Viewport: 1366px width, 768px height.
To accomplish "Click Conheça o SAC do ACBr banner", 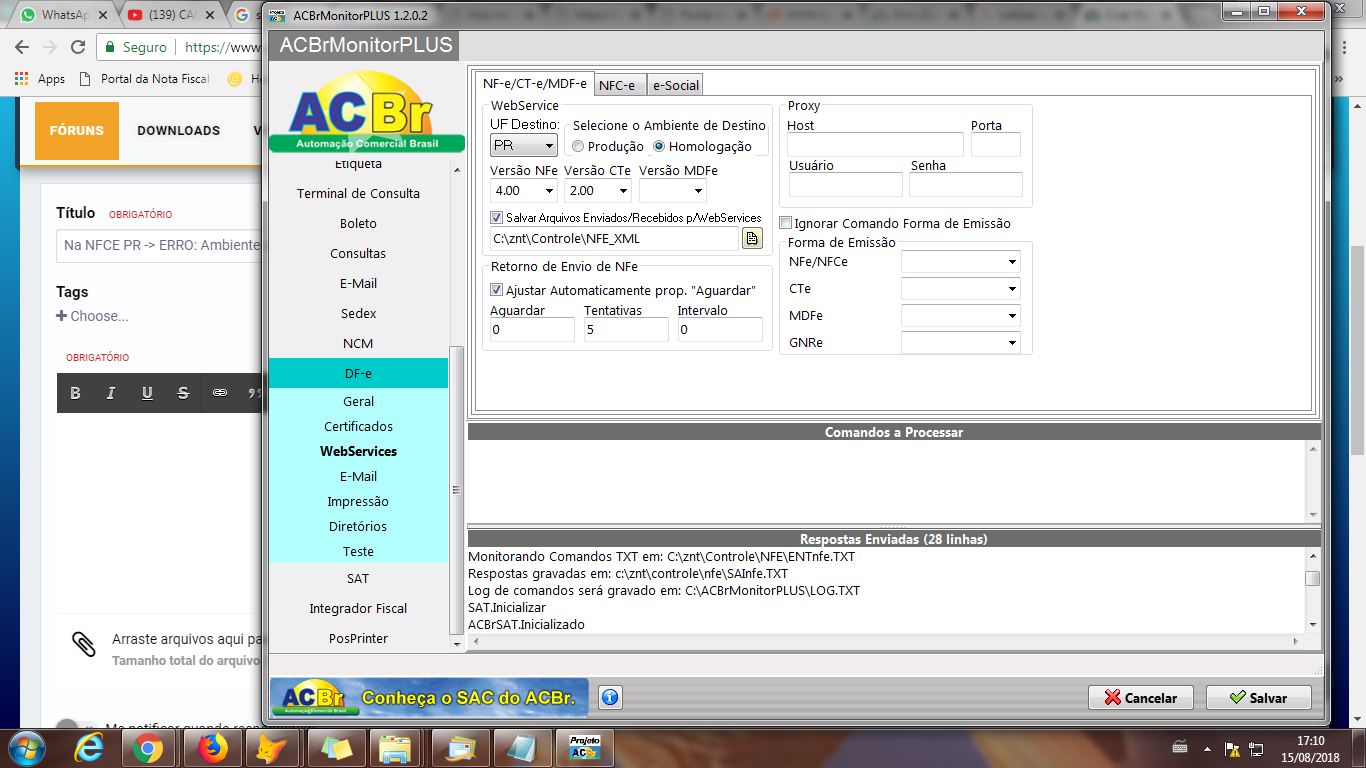I will 429,697.
